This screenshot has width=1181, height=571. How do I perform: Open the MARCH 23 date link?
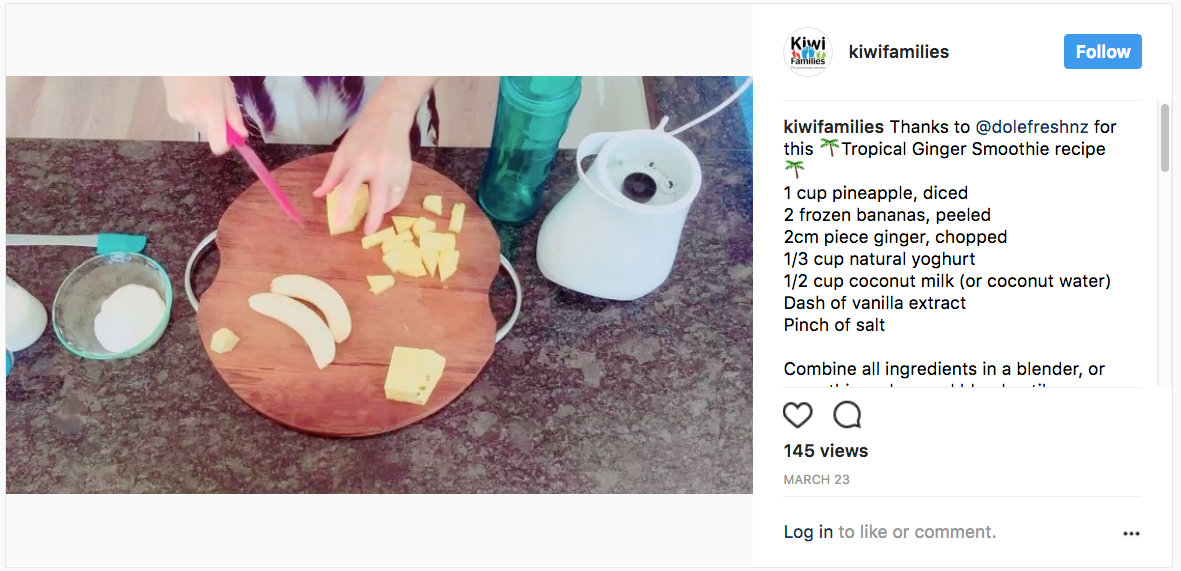816,480
